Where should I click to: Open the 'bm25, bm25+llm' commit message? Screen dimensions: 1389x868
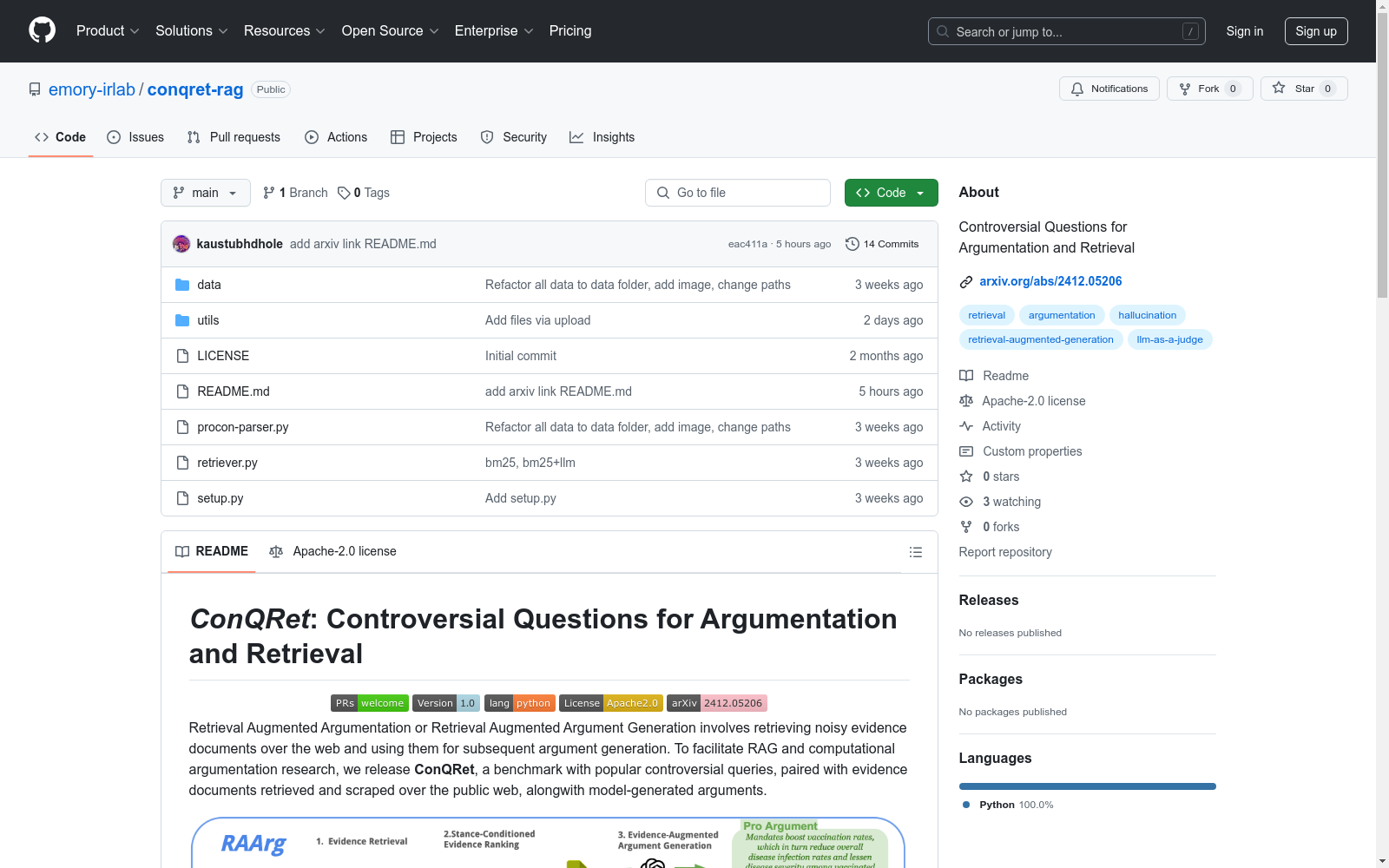coord(530,463)
